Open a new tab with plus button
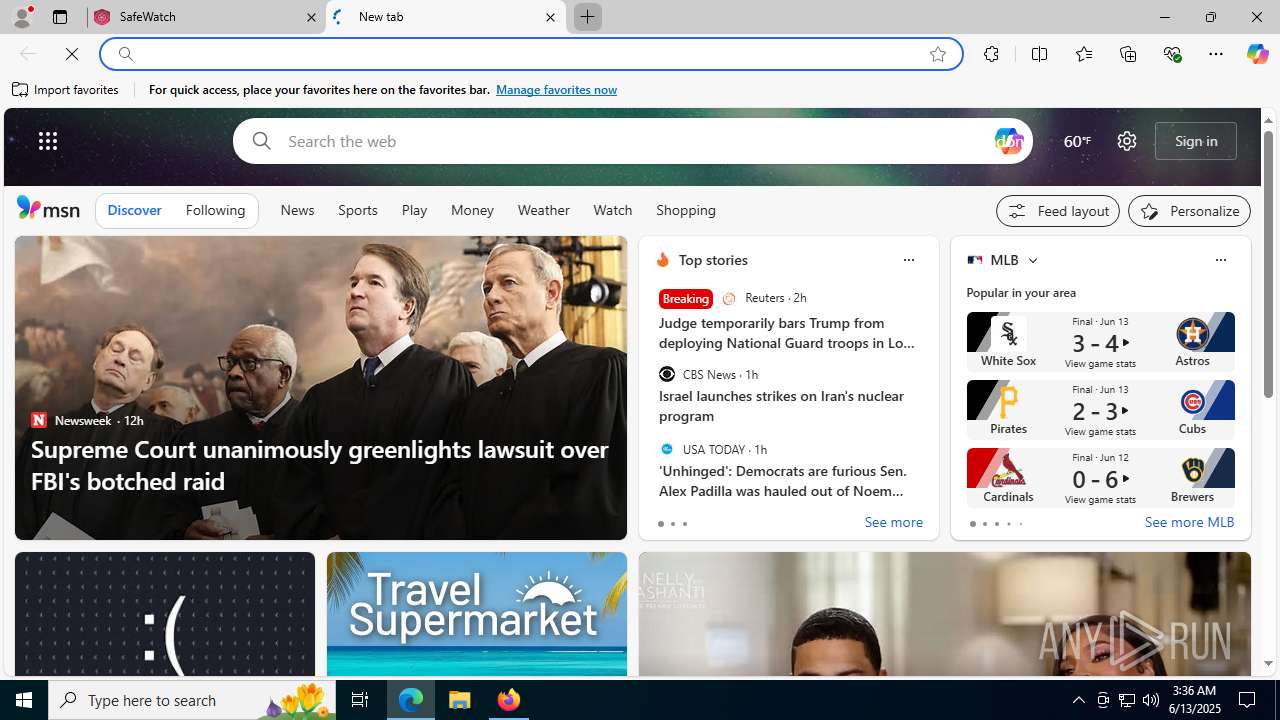This screenshot has height=720, width=1280. click(587, 17)
